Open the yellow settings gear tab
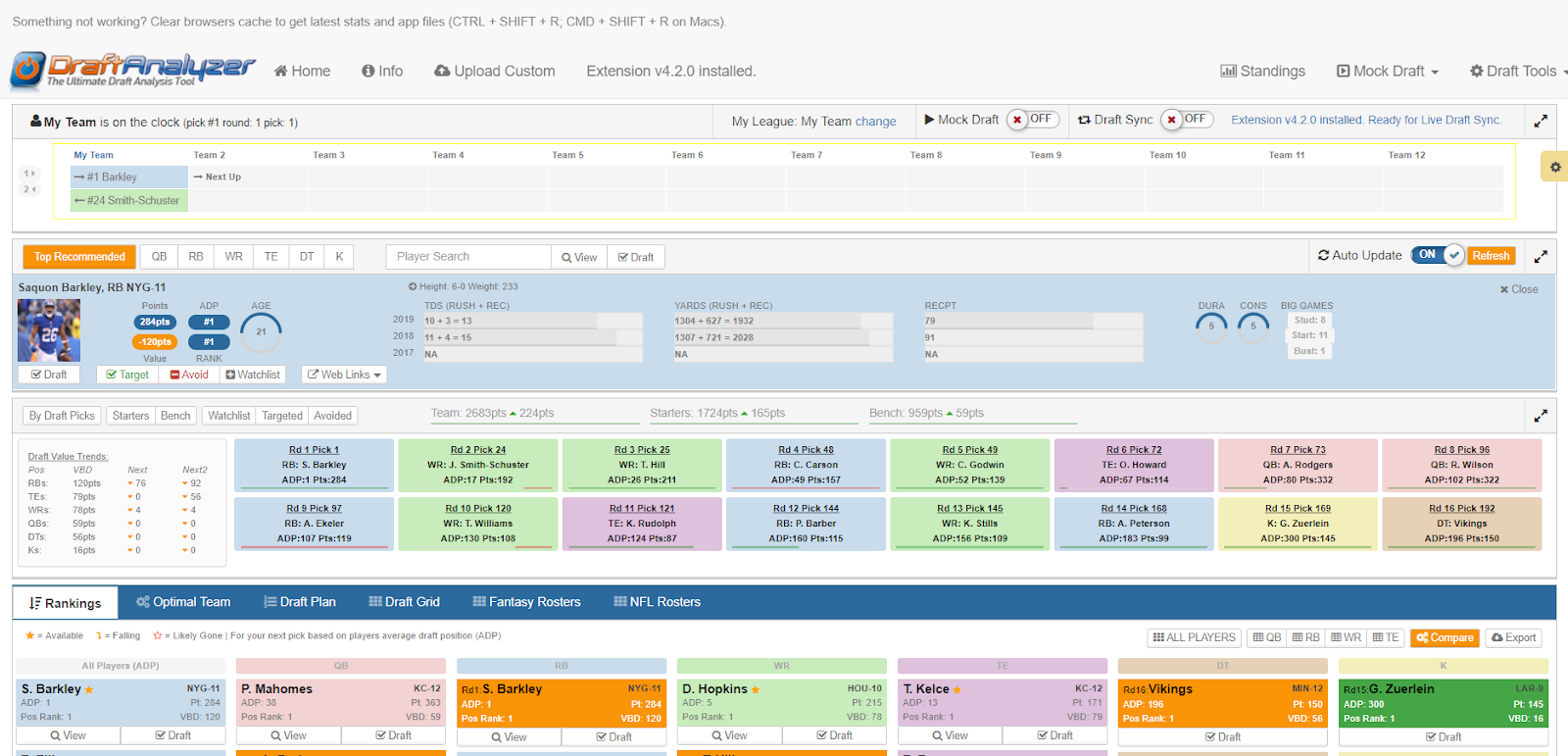The width and height of the screenshot is (1568, 756). [1554, 167]
